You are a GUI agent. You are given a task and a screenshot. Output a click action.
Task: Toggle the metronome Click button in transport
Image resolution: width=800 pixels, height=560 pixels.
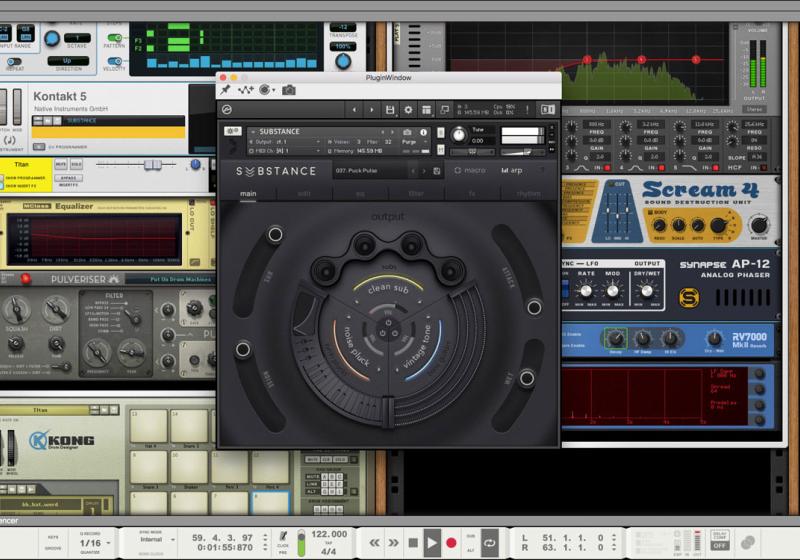[283, 537]
